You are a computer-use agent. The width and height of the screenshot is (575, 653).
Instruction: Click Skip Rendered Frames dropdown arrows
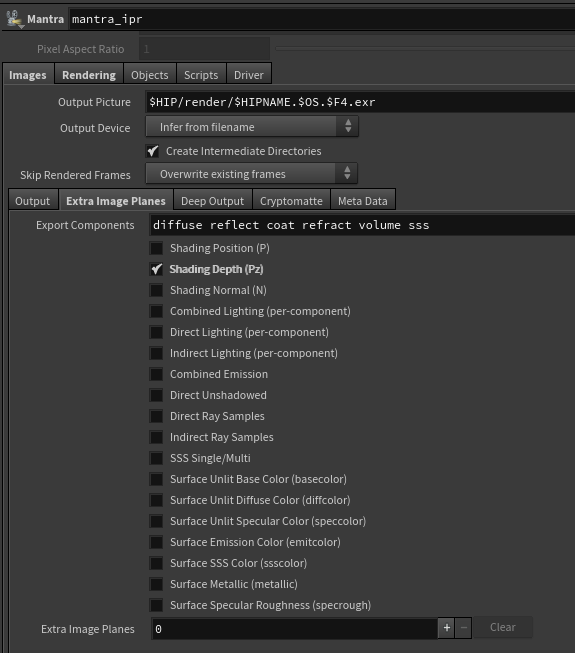click(x=347, y=173)
